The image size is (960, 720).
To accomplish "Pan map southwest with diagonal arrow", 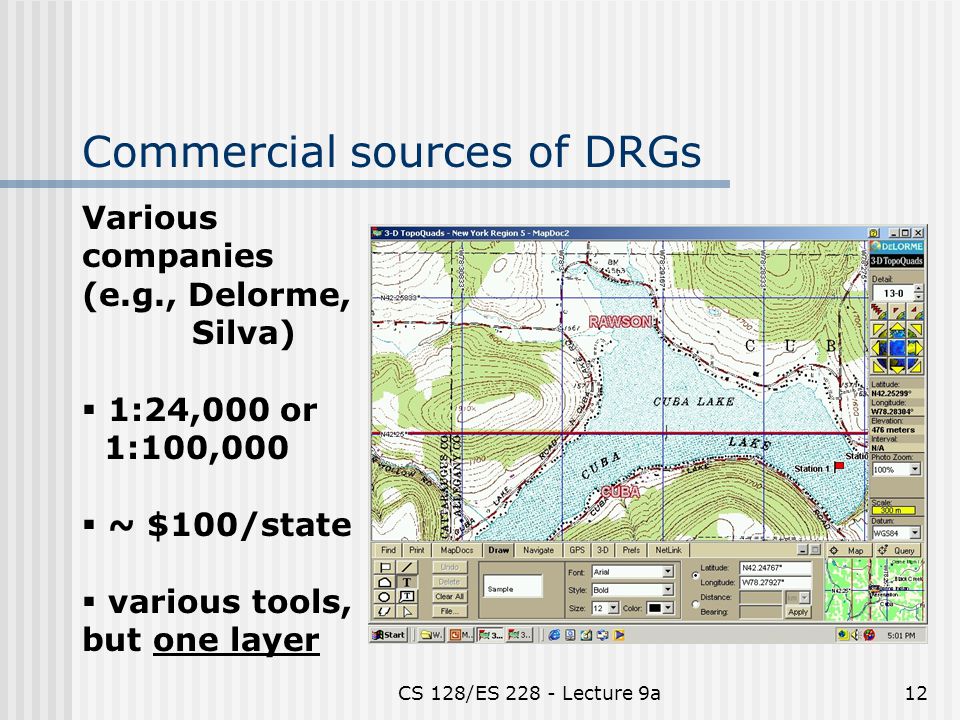I will 880,366.
